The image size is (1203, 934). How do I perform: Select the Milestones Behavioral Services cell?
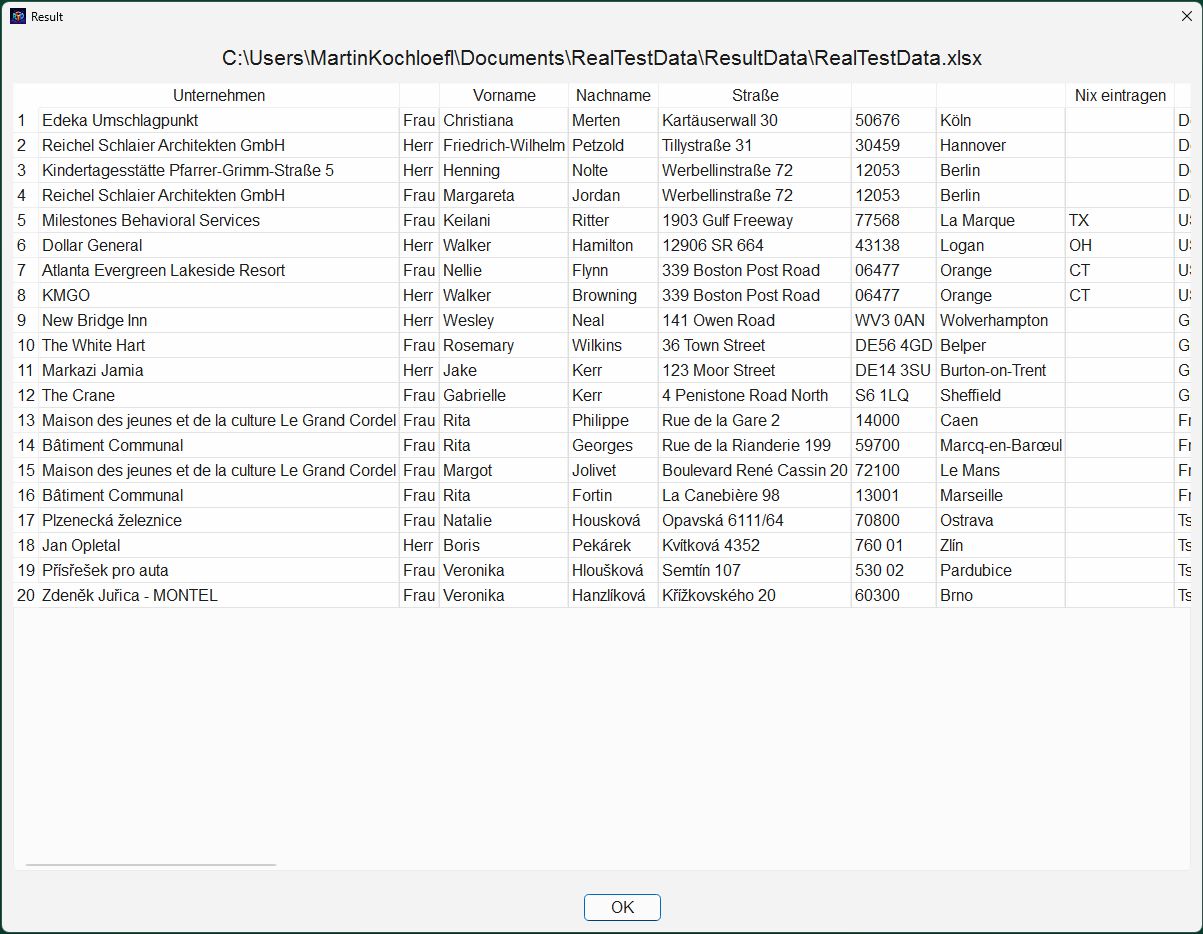219,220
